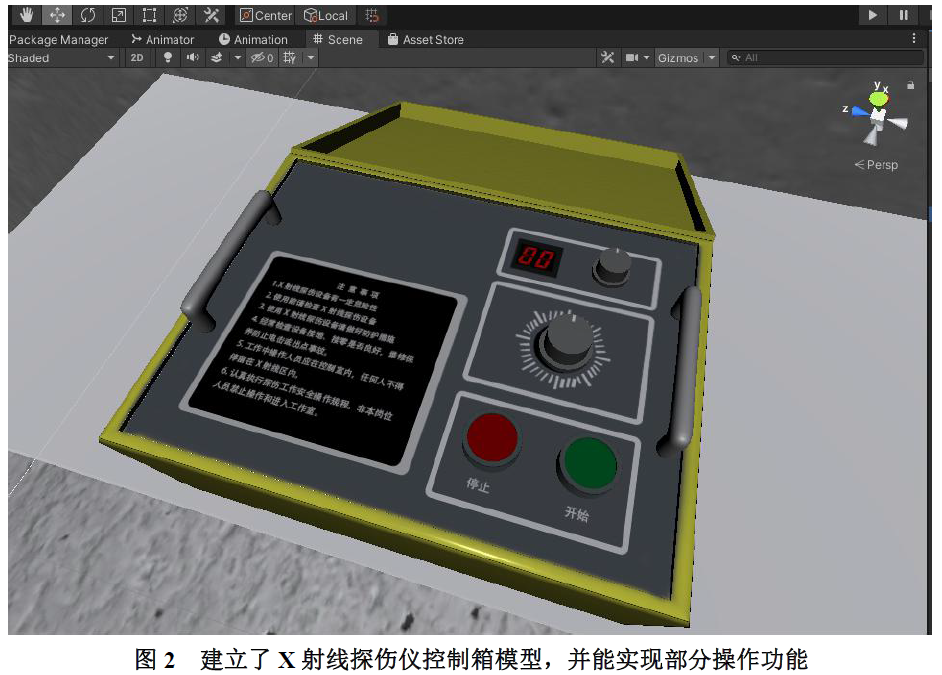
Task: Switch to the Animator tab
Action: click(x=163, y=40)
